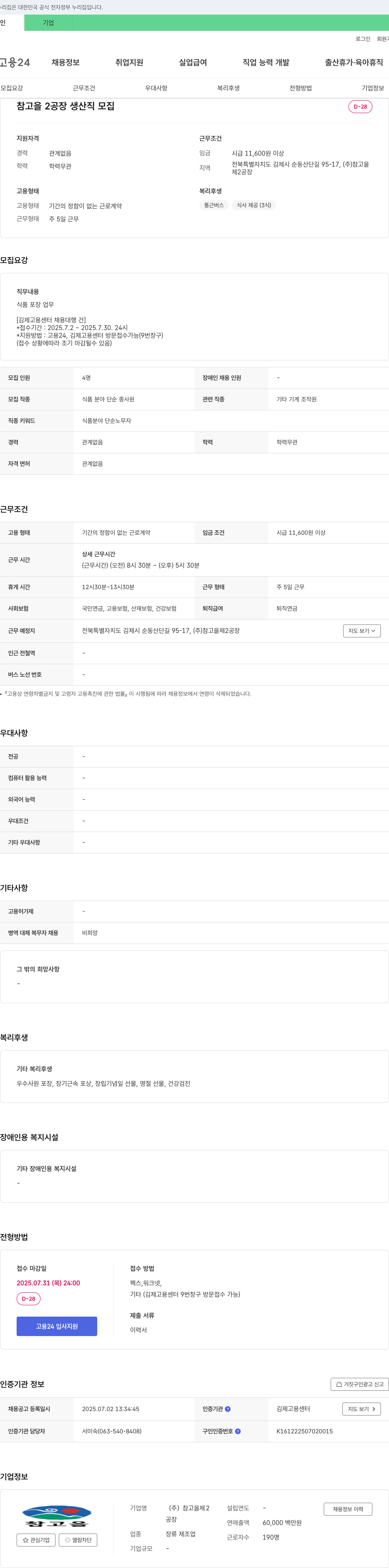Jump to 우대사항 section tab
Viewport: 389px width, 1568px height.
(156, 88)
